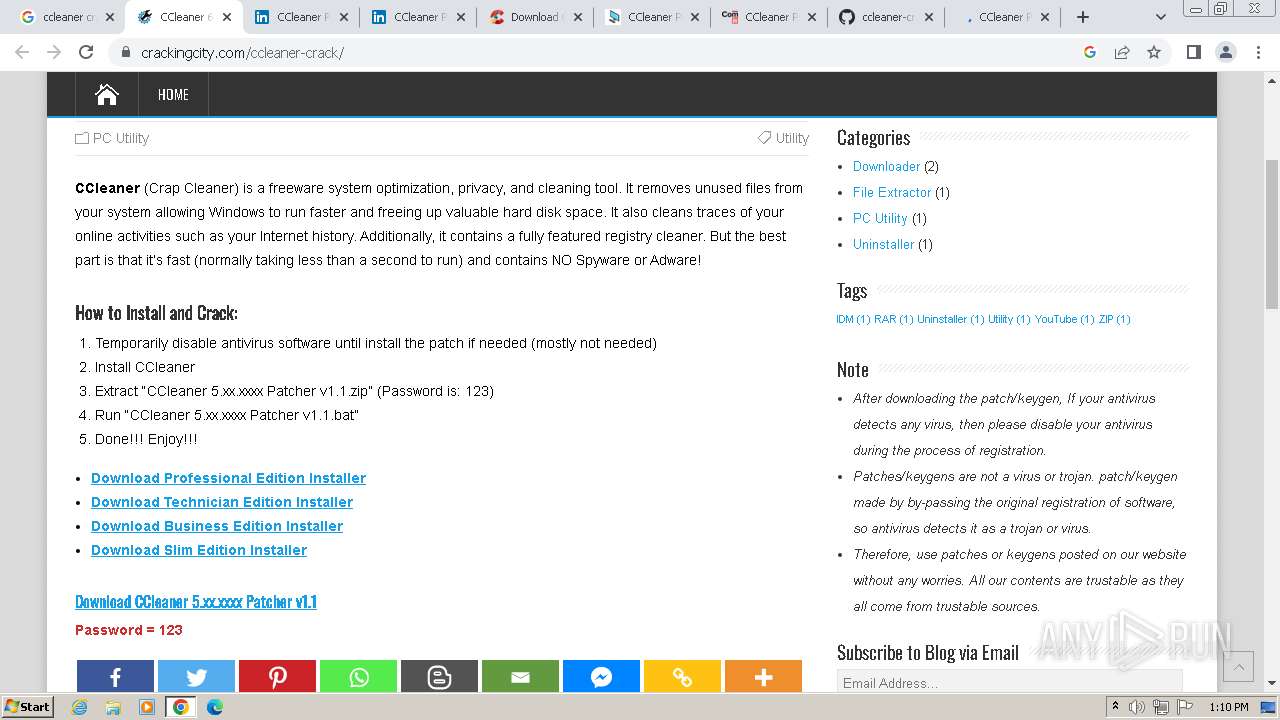Open the Uninstaller category
Viewport: 1280px width, 720px height.
click(x=883, y=244)
